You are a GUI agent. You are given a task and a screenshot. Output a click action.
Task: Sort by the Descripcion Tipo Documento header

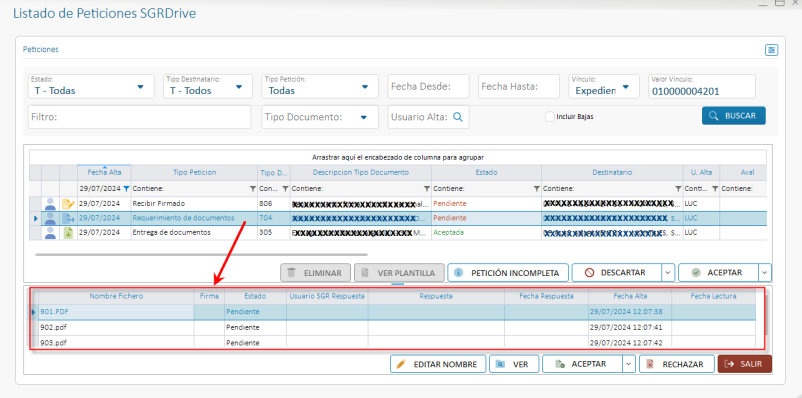pos(361,172)
